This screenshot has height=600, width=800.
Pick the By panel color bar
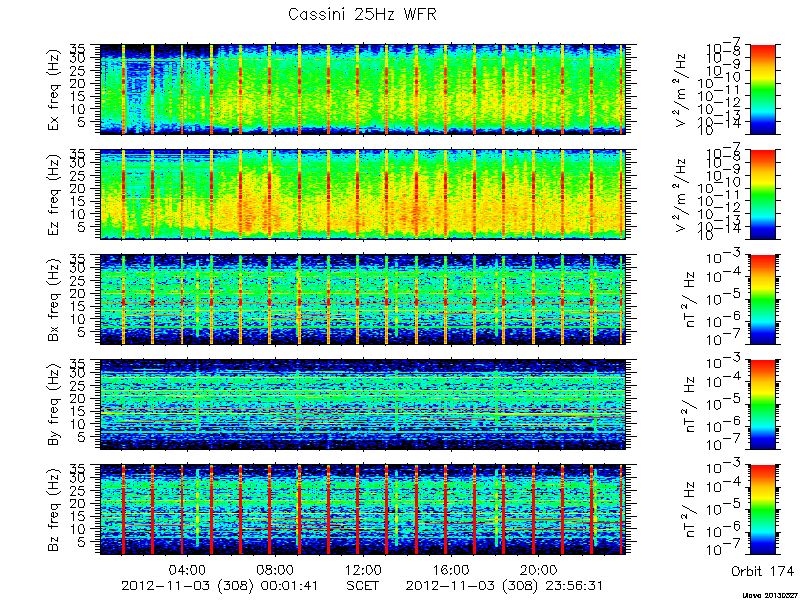[762, 405]
